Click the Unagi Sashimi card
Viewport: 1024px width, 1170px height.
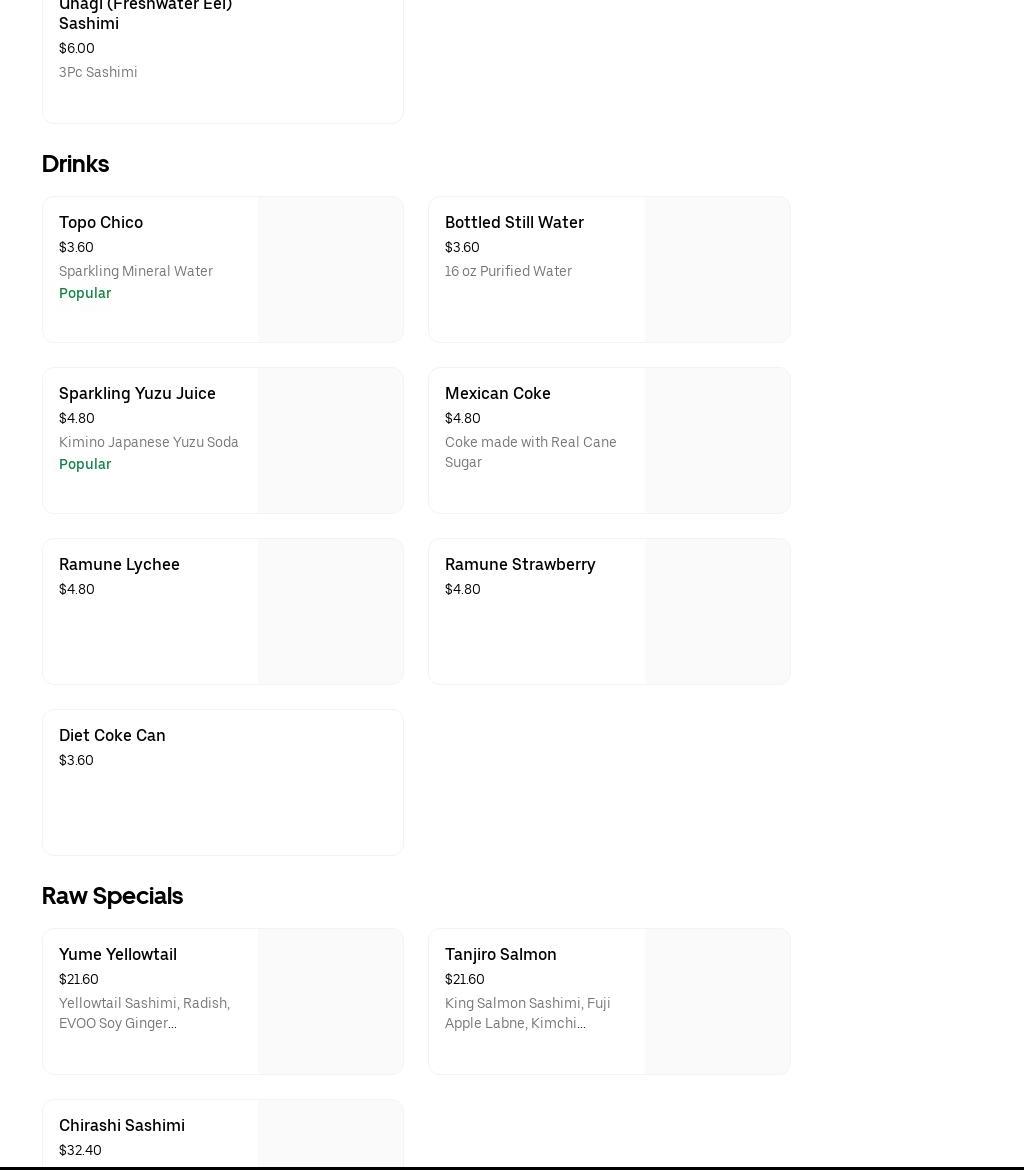[222, 60]
